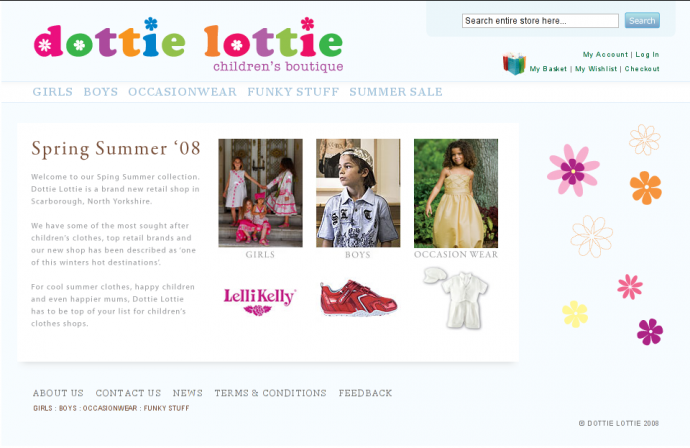
Task: Go to the SUMMER SALE section
Action: [x=396, y=92]
